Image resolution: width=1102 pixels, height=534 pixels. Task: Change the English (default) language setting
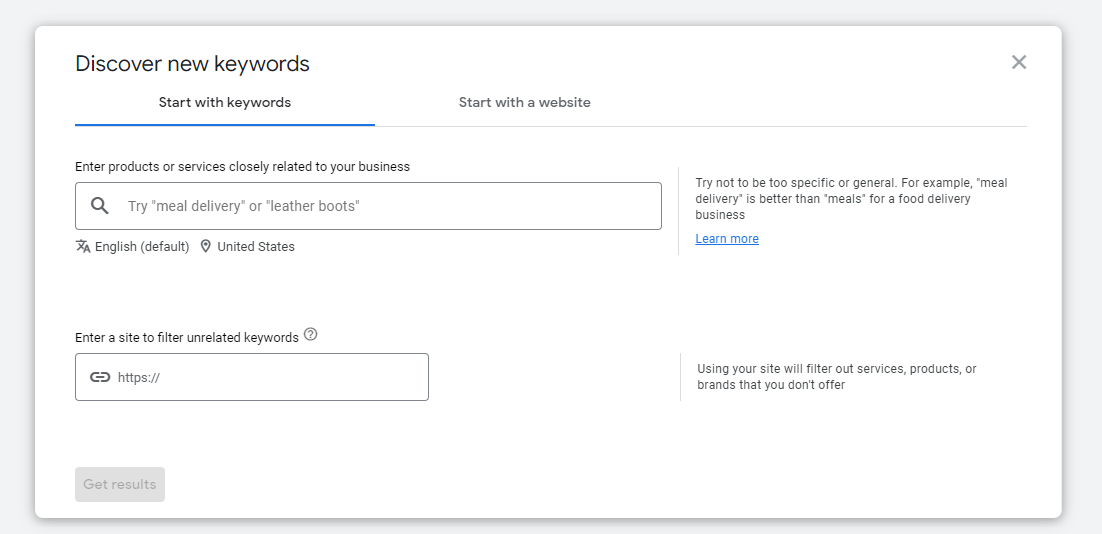pos(141,246)
